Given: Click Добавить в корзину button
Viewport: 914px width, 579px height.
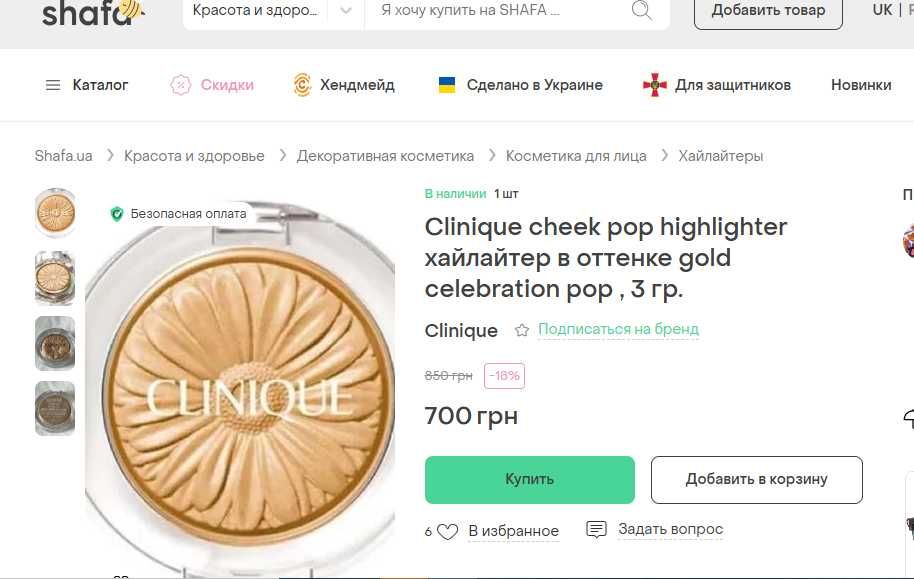Looking at the screenshot, I should click(x=756, y=479).
